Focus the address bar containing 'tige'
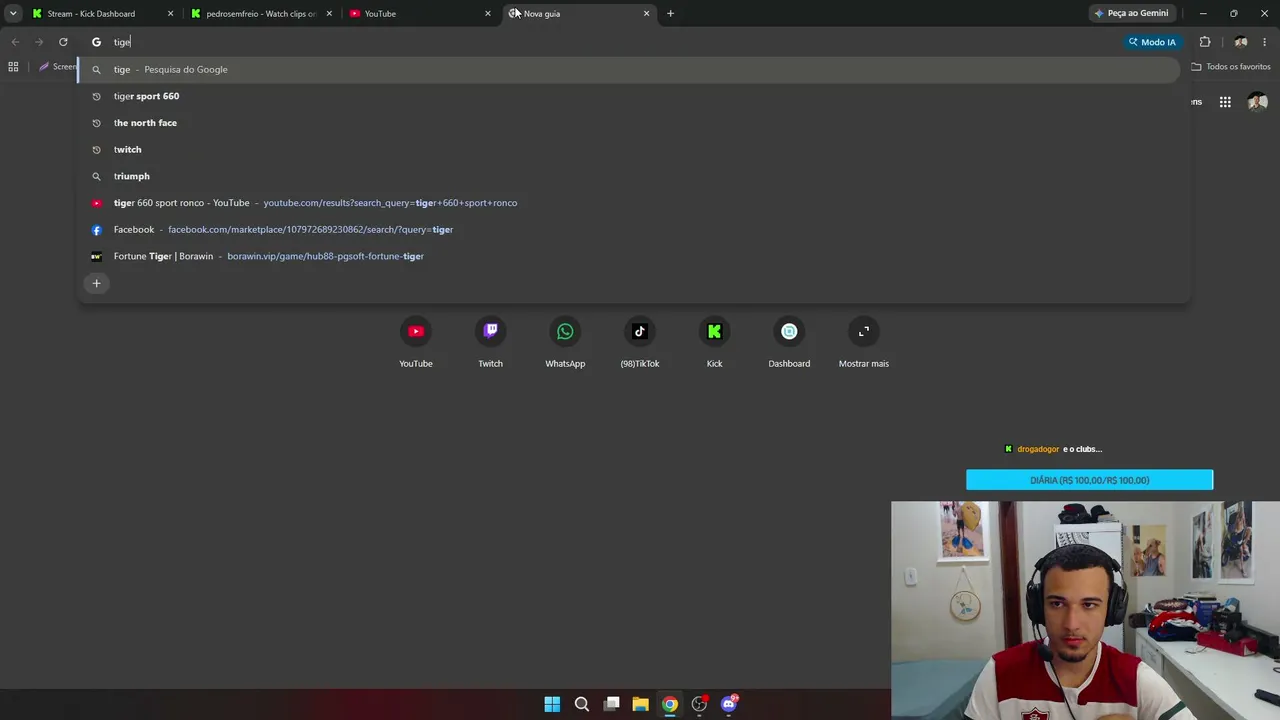1280x720 pixels. [x=600, y=42]
